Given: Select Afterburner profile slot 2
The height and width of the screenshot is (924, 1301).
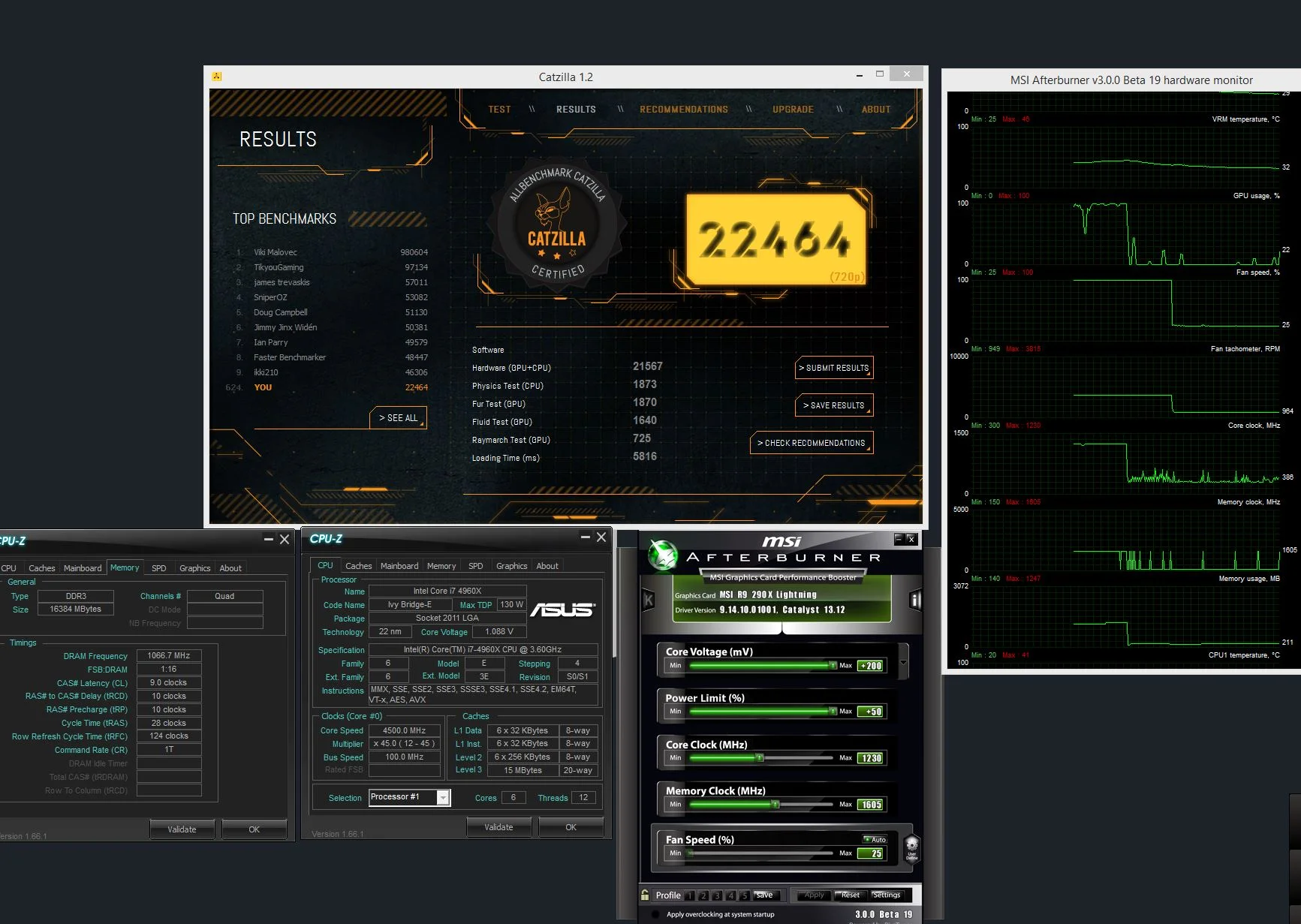Looking at the screenshot, I should (703, 895).
